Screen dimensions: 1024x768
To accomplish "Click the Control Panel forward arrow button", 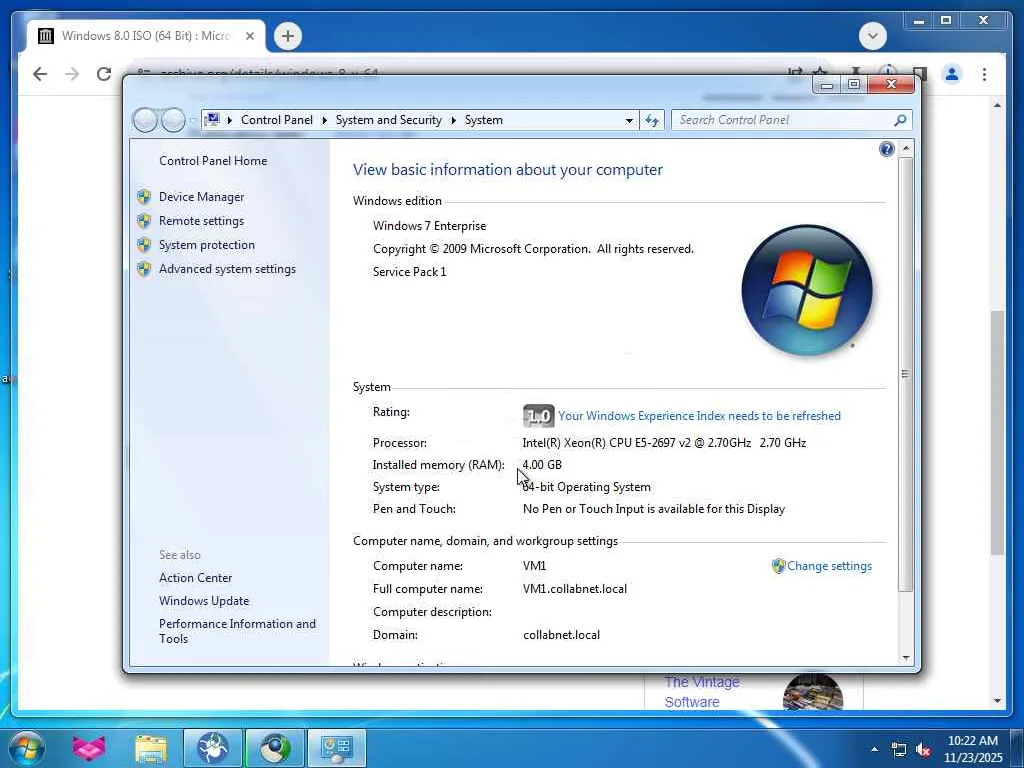I will point(173,120).
